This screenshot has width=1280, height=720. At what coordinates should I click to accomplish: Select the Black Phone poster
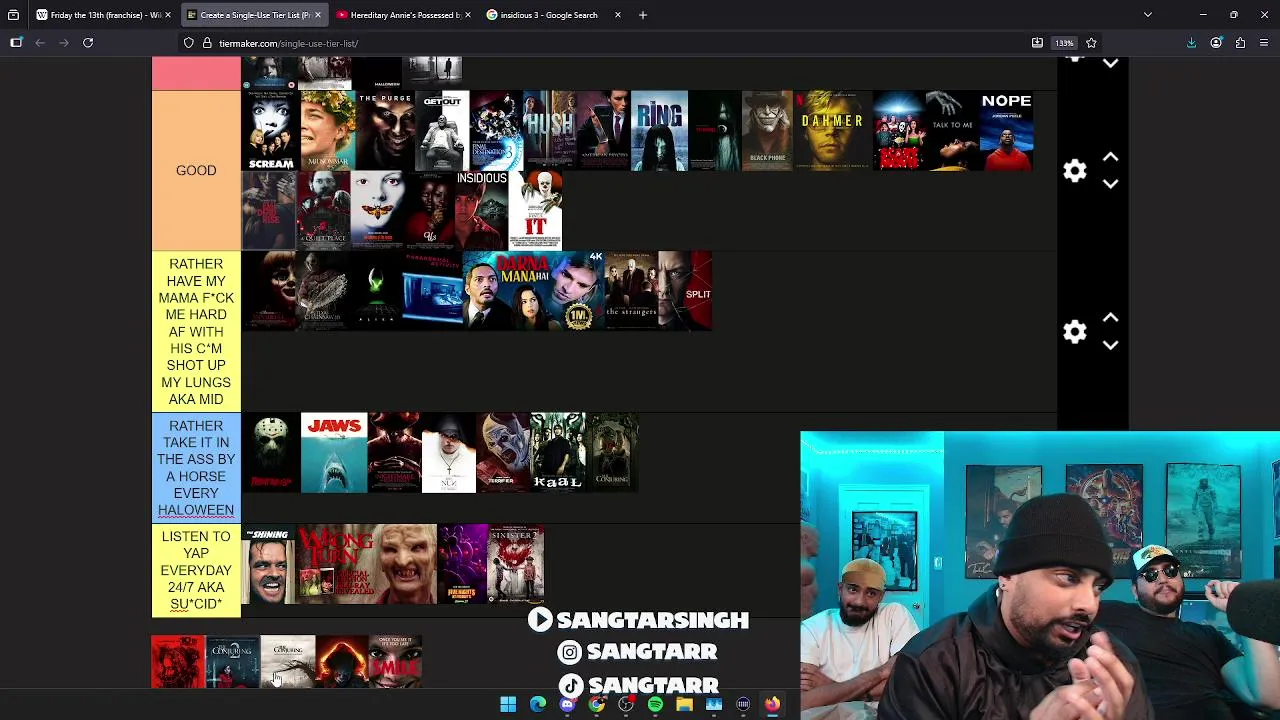[767, 131]
